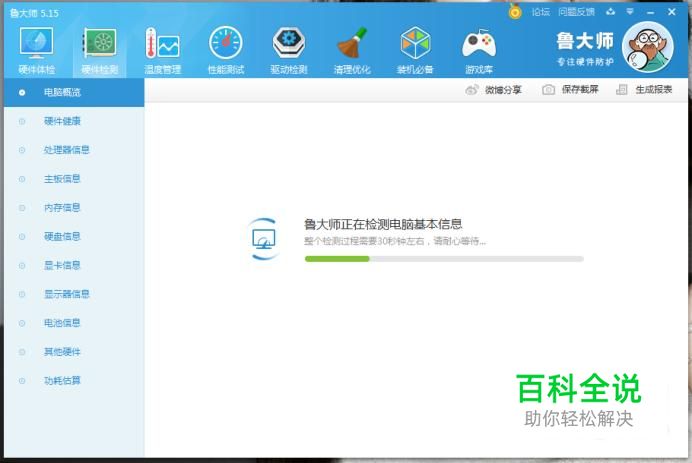This screenshot has width=692, height=463.
Task: Close the 鲁大师 window
Action: tap(672, 12)
